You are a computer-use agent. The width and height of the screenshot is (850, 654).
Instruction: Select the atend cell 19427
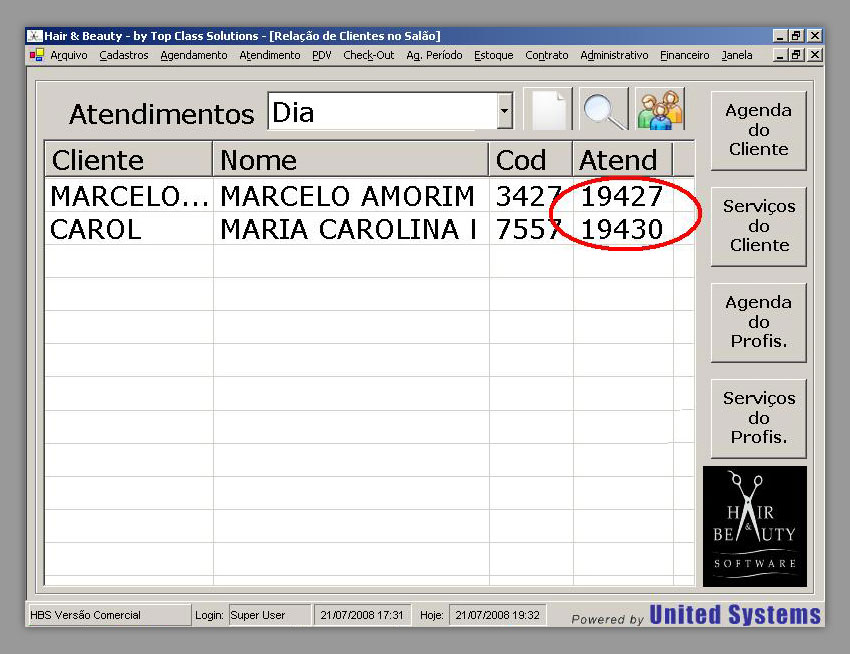[623, 196]
